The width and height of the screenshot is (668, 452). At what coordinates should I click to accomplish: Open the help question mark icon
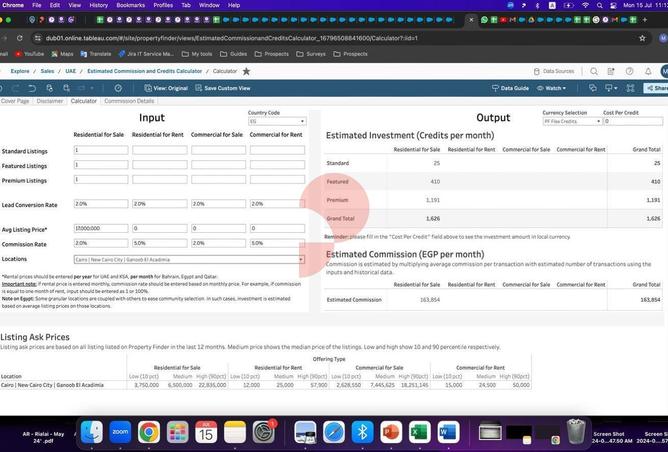pyautogui.click(x=630, y=72)
